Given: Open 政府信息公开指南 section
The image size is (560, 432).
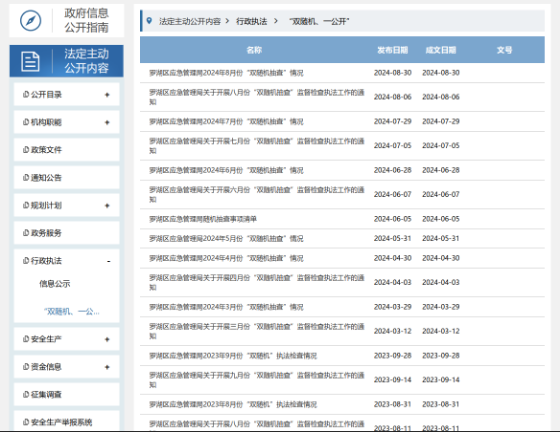Looking at the screenshot, I should coord(66,20).
